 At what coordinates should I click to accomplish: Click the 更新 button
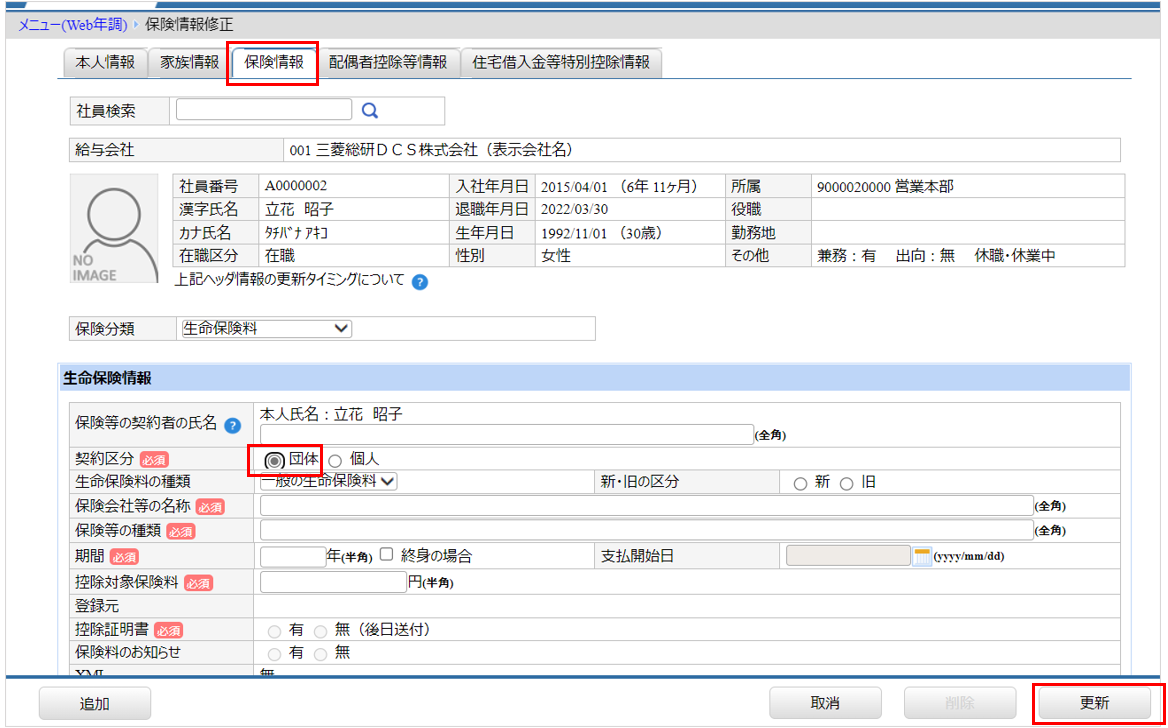pos(1095,703)
